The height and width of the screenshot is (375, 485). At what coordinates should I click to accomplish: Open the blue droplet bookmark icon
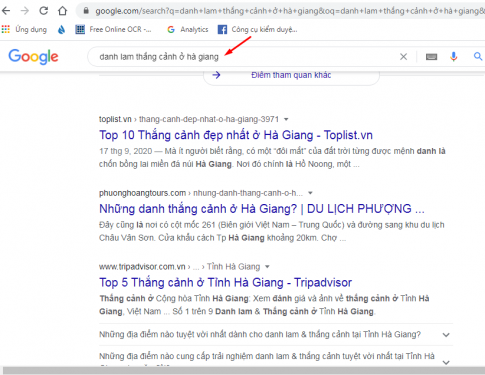61,30
